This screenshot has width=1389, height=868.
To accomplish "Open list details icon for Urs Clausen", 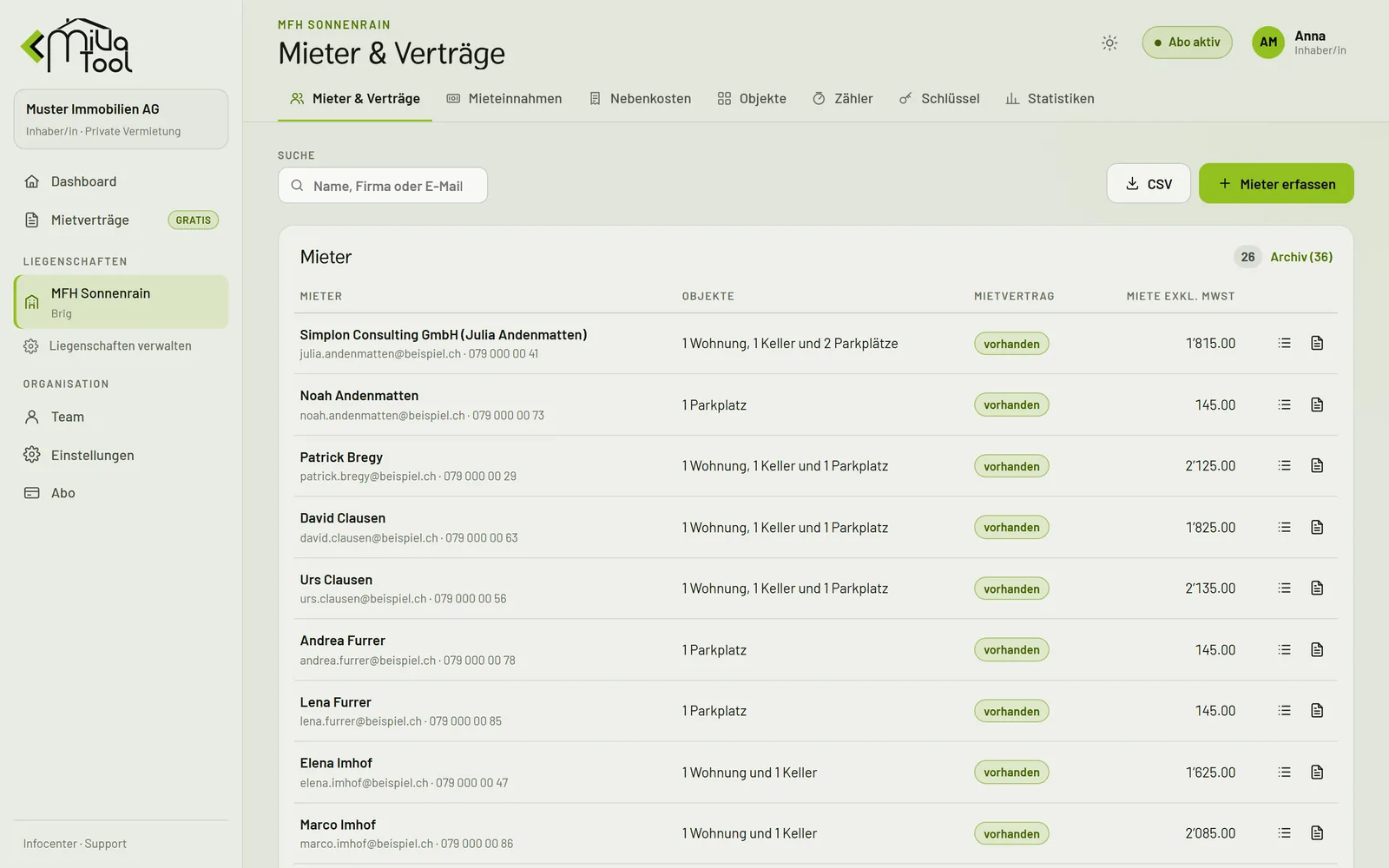I will pyautogui.click(x=1285, y=588).
